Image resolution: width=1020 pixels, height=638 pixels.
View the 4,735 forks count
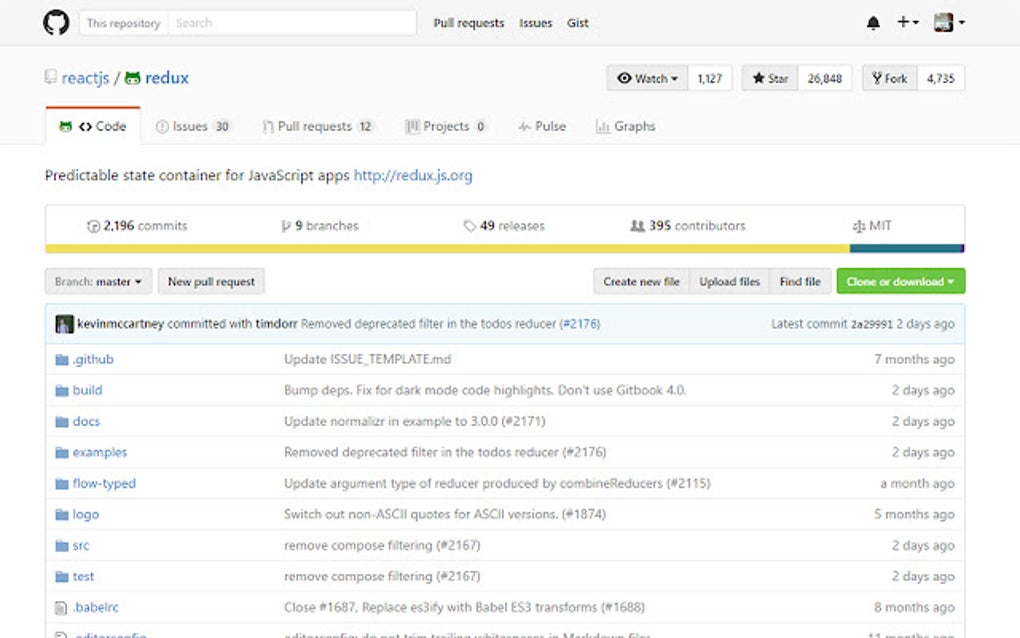941,78
